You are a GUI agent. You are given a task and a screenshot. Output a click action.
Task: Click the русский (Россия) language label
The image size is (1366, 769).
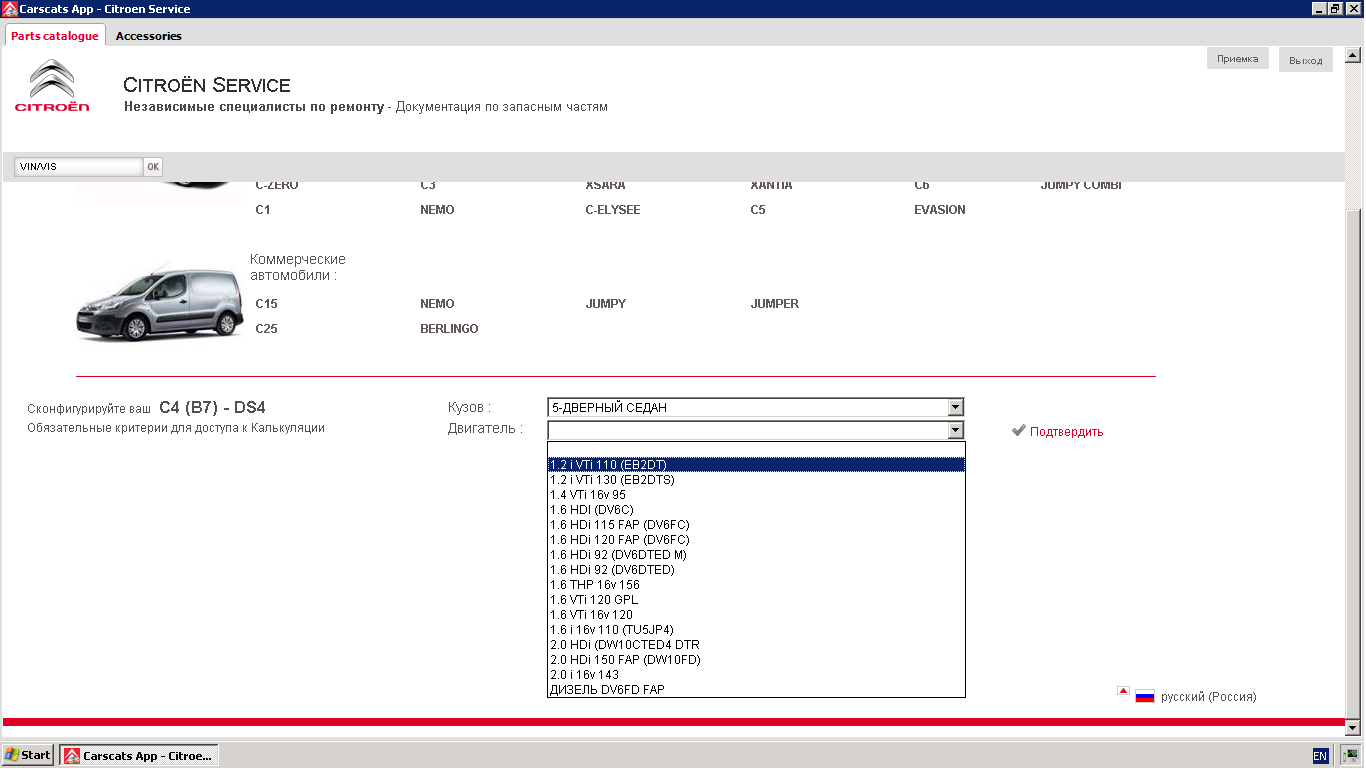click(x=1208, y=697)
